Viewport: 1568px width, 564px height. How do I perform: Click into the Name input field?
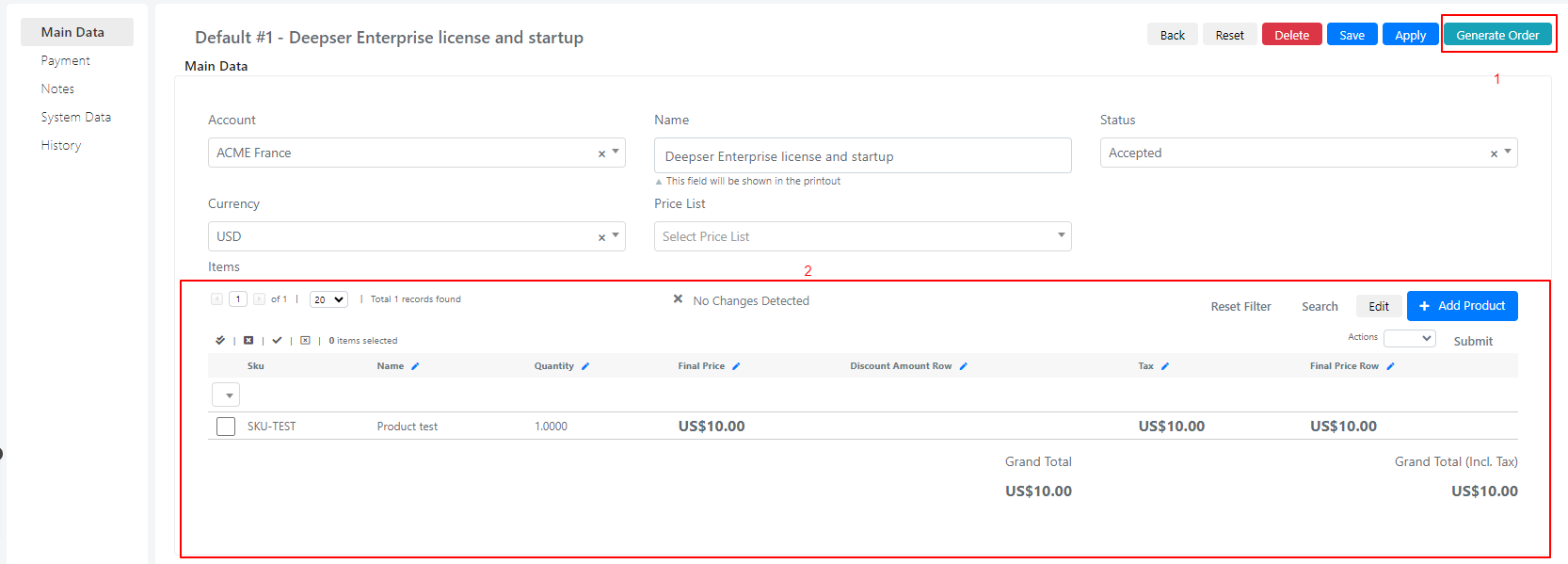862,155
